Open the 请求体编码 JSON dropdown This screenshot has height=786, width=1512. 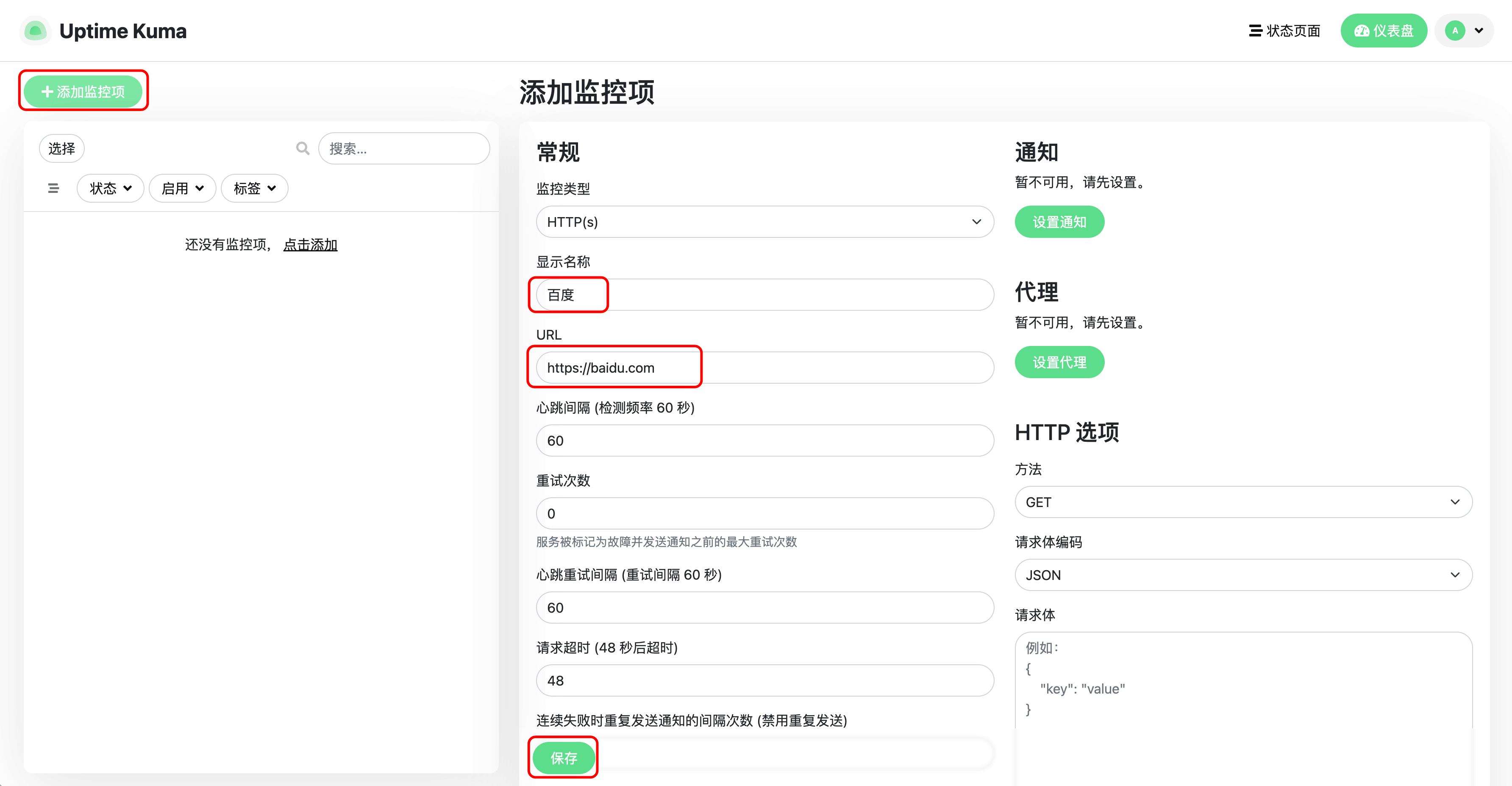click(x=1243, y=575)
